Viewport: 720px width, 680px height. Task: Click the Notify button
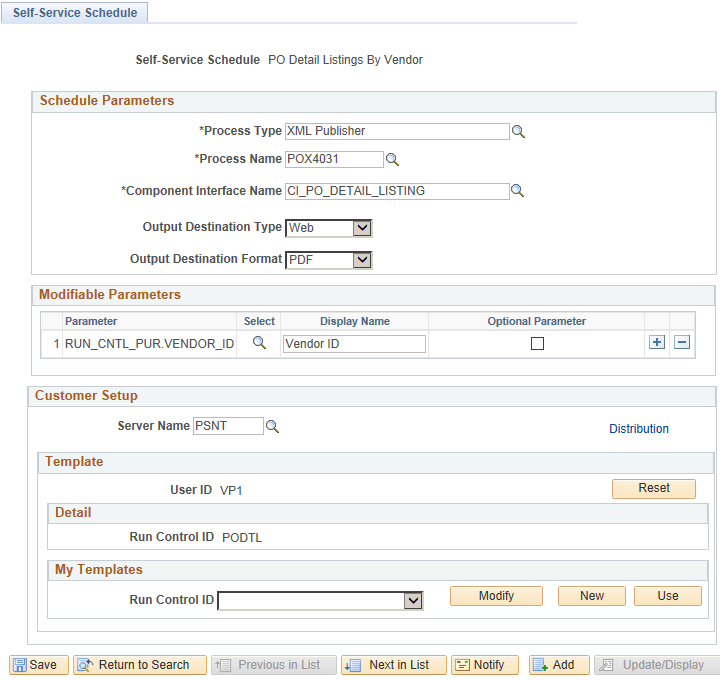coord(485,664)
